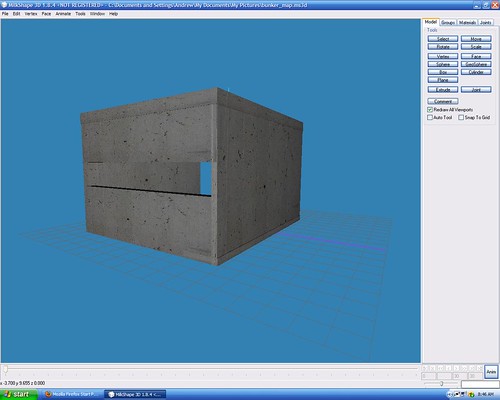The height and width of the screenshot is (400, 500).
Task: Enable the Auto Tool checkbox
Action: (430, 117)
